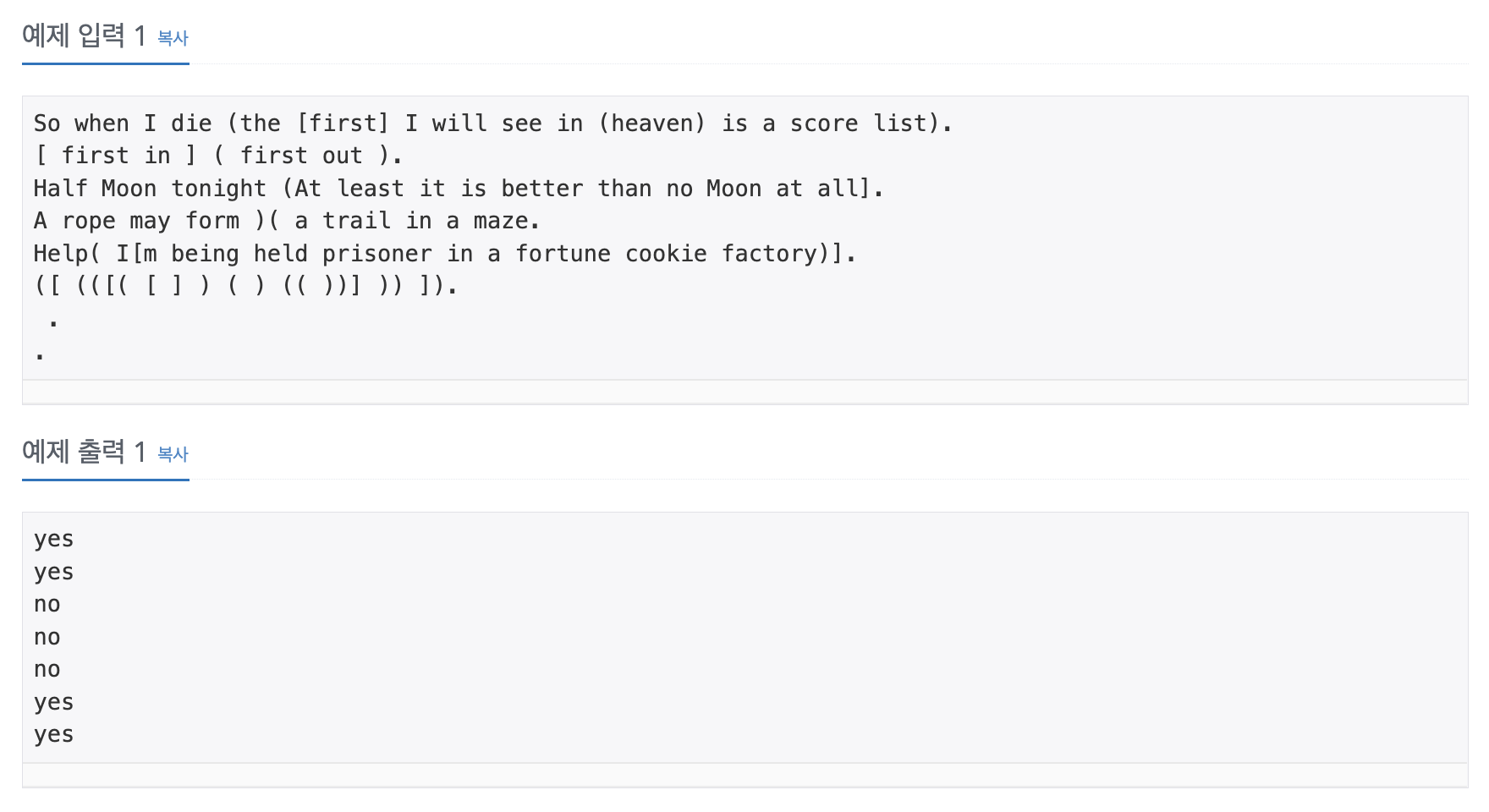This screenshot has width=1489, height=812.
Task: Click the "Help( I[m being held prisoner" line
Action: (445, 254)
